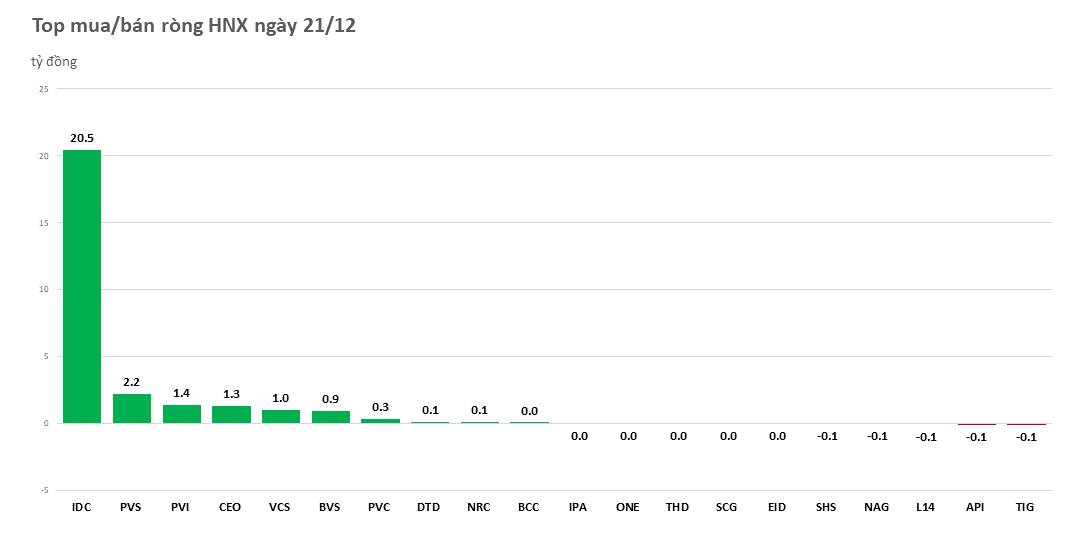Image resolution: width=1075 pixels, height=537 pixels.
Task: Select the SHS ticker label
Action: tap(826, 507)
